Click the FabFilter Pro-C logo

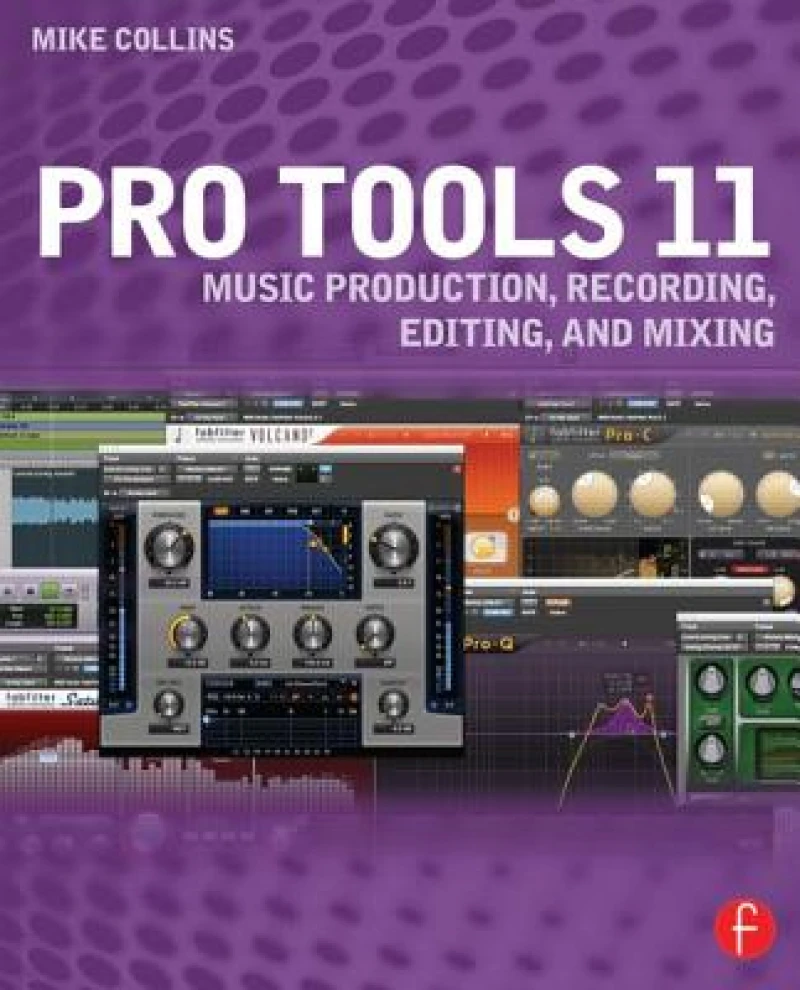point(600,432)
